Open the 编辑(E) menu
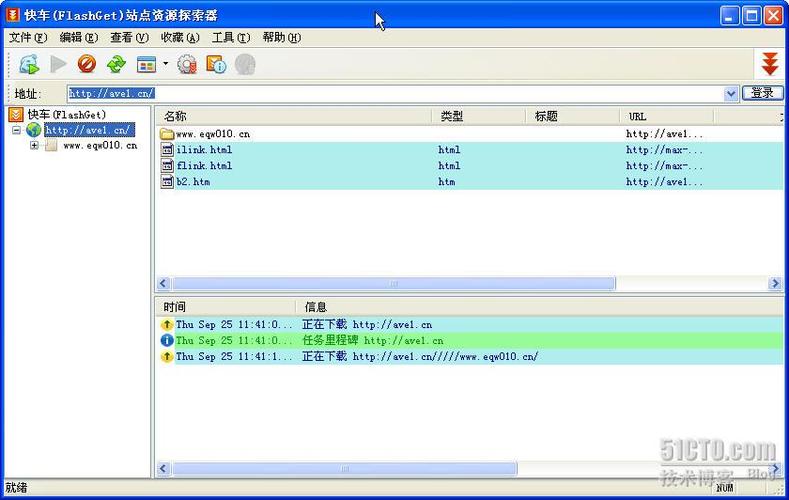Viewport: 789px width, 500px height. [78, 38]
